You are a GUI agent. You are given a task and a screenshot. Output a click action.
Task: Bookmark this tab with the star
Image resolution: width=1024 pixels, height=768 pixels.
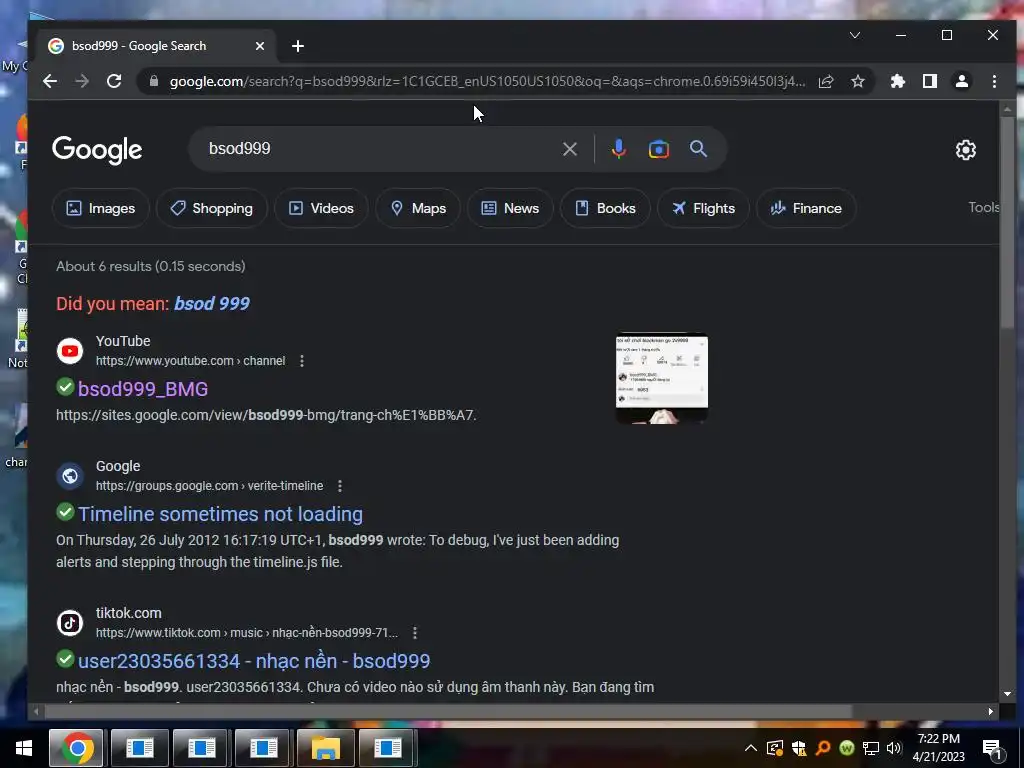click(858, 81)
